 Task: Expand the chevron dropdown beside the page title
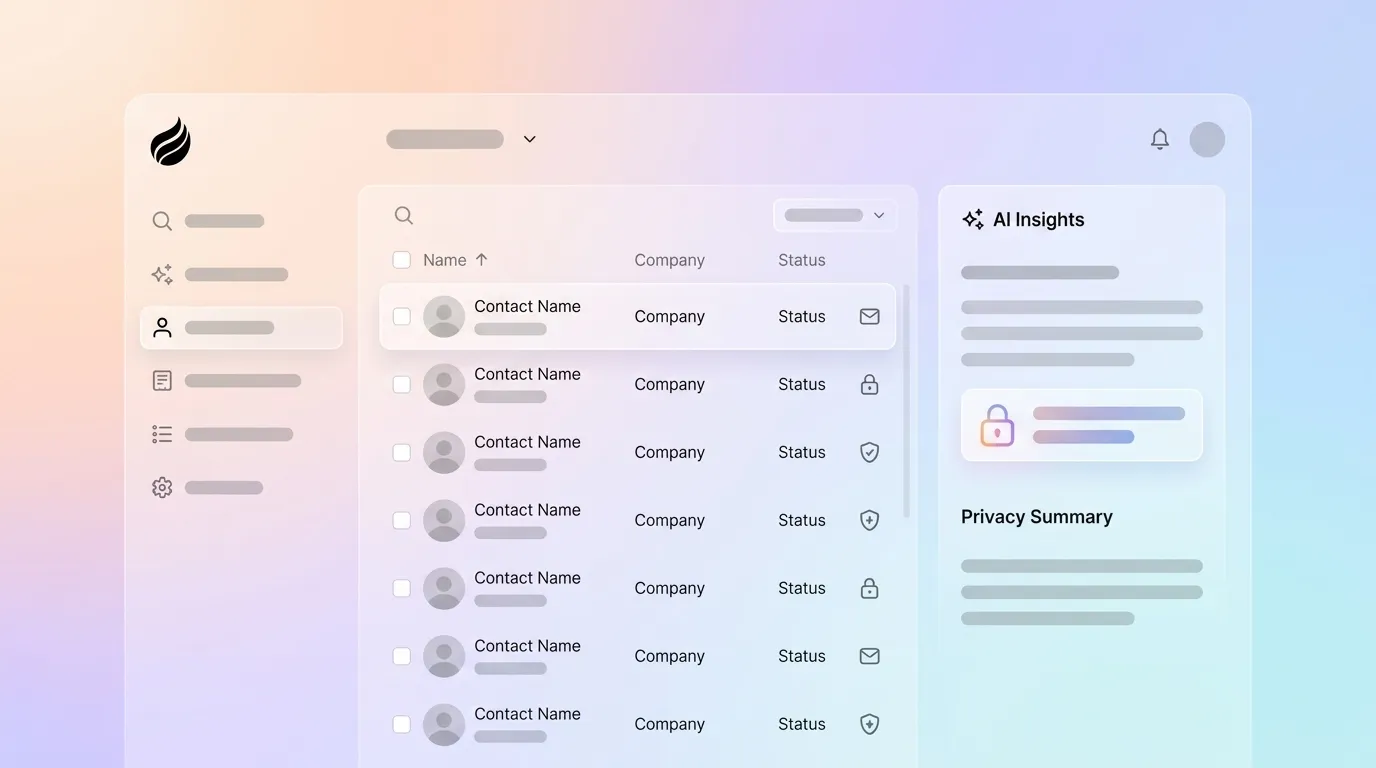click(530, 139)
